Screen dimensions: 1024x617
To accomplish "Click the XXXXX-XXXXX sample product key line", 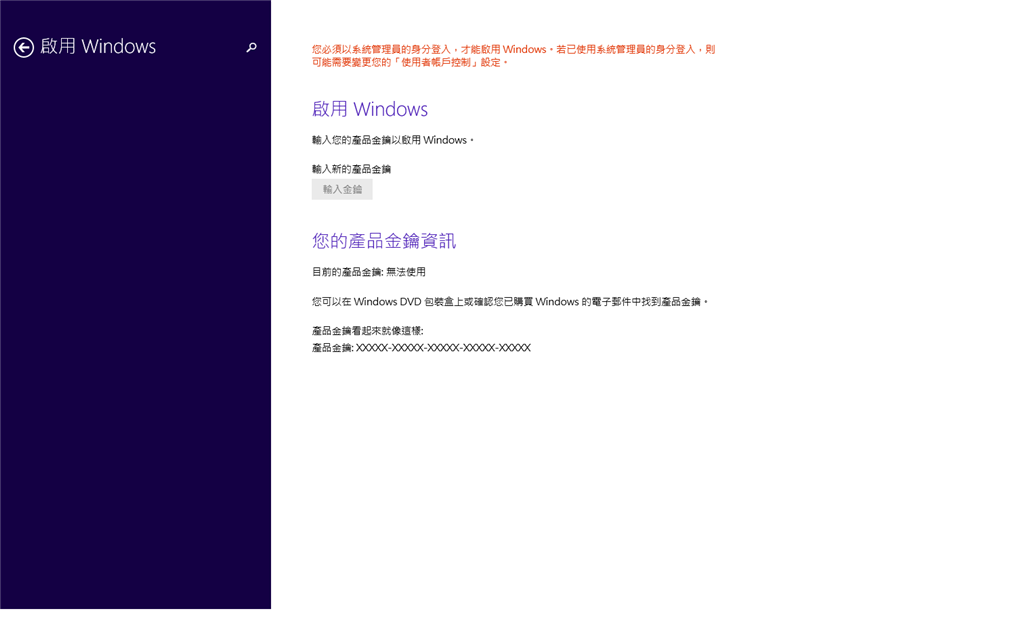I will pos(421,348).
